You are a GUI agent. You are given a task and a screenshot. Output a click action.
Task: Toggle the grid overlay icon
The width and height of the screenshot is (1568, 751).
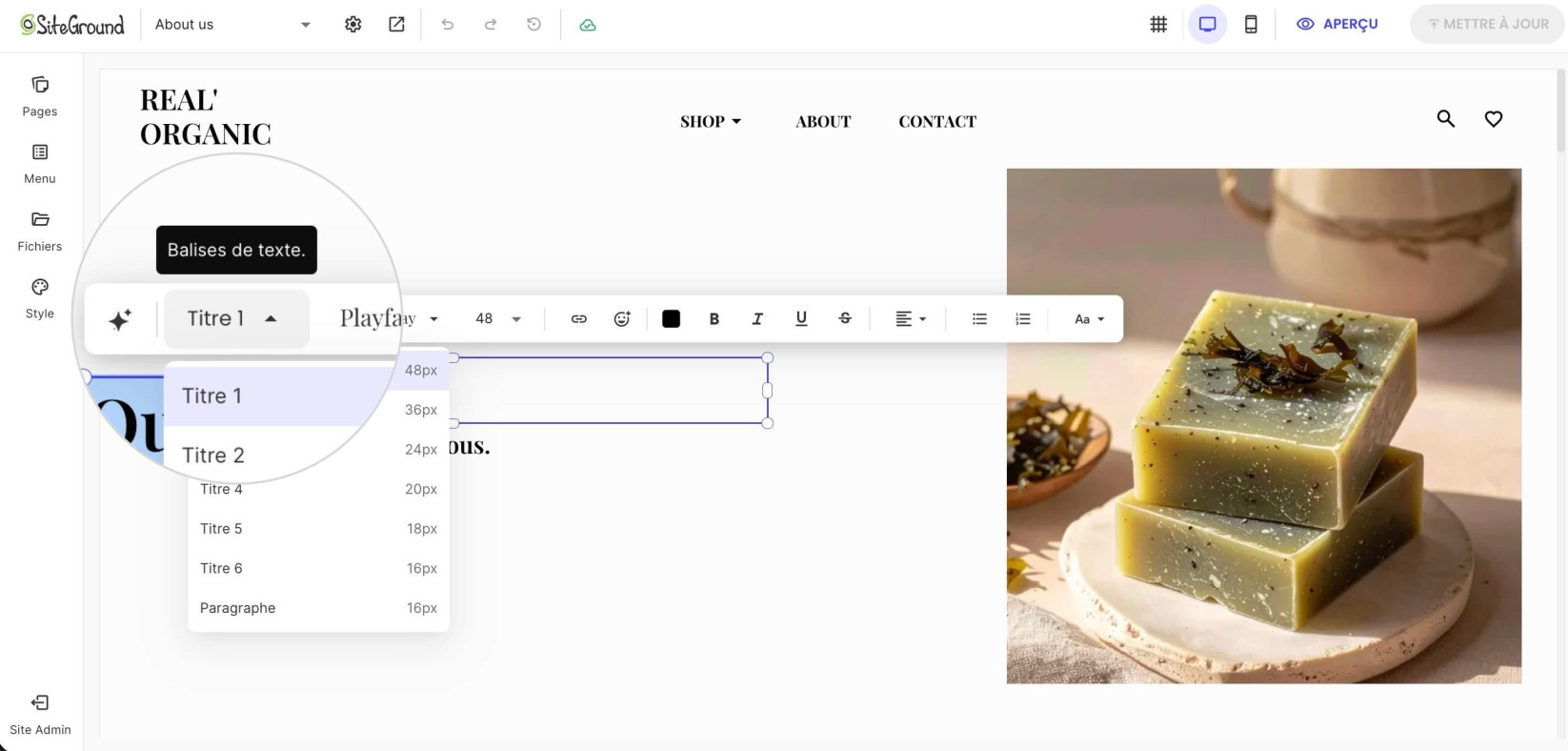pos(1158,25)
